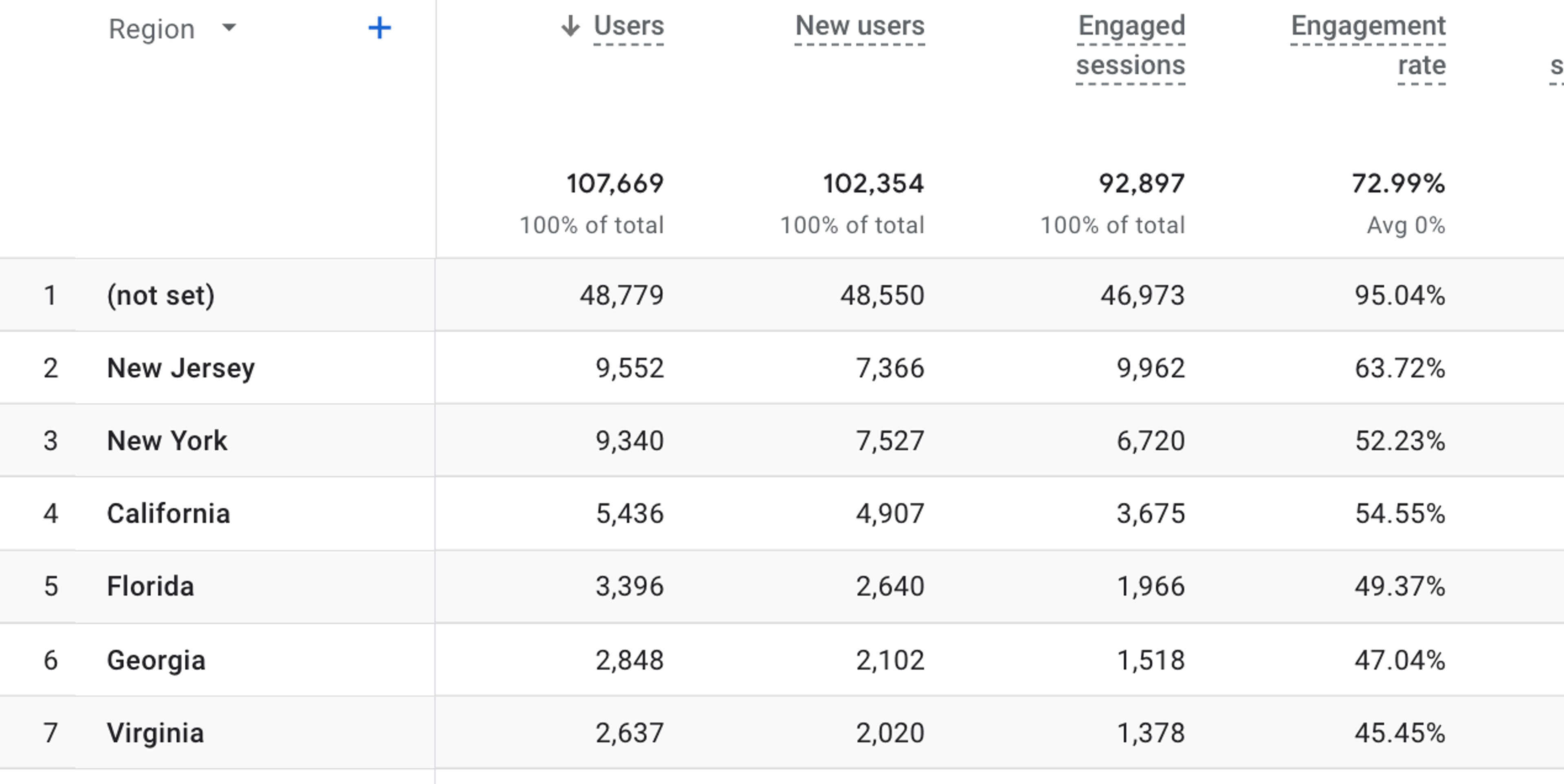The height and width of the screenshot is (784, 1564).
Task: Click California's users value 5,436
Action: click(630, 514)
